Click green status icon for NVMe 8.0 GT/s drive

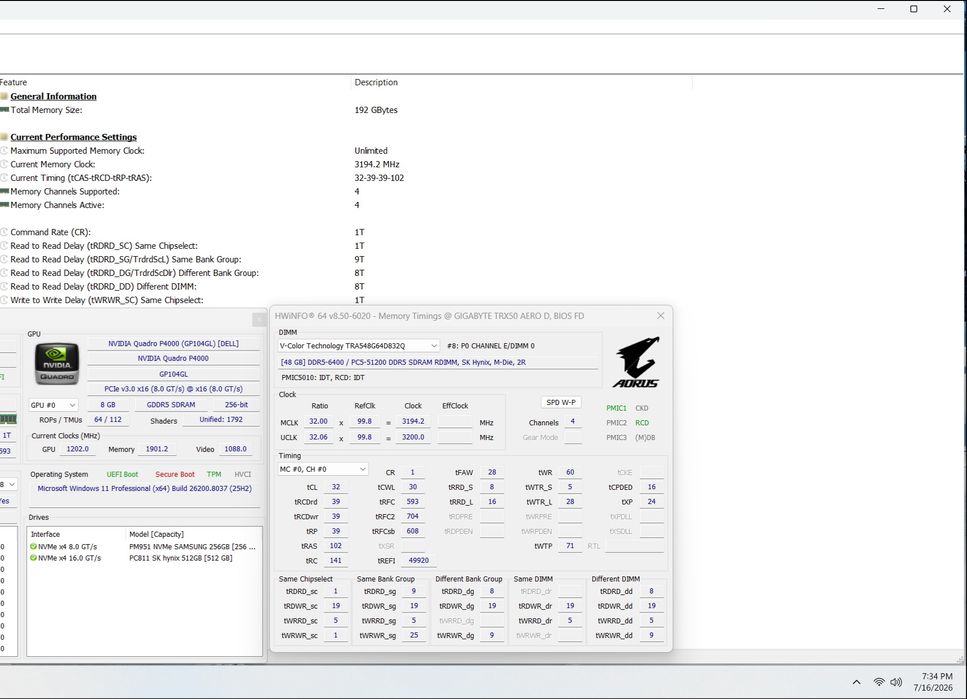click(33, 547)
